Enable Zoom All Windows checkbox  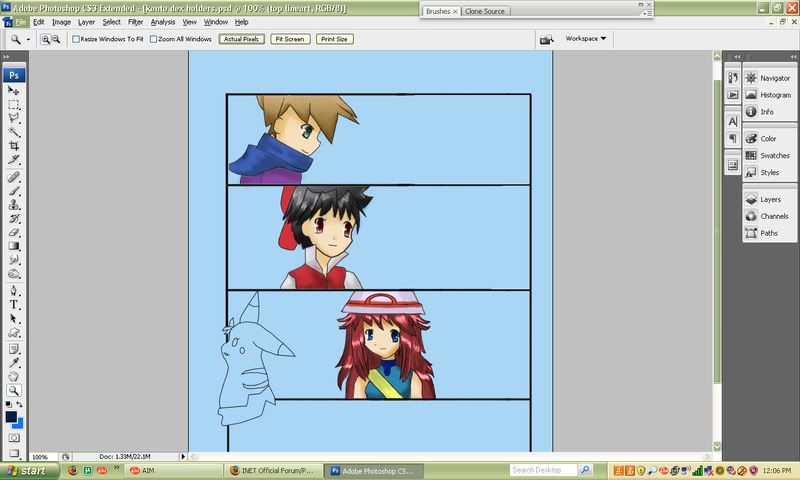(153, 39)
